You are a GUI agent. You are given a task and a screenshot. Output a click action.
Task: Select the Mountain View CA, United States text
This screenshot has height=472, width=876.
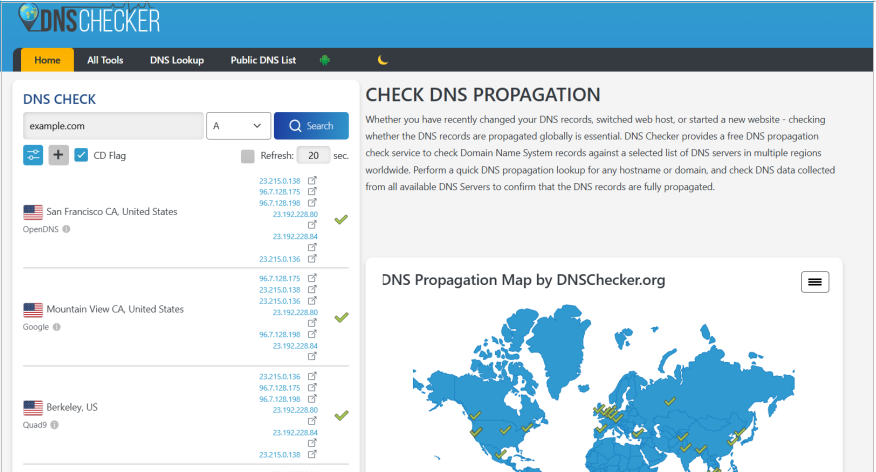pyautogui.click(x=115, y=309)
